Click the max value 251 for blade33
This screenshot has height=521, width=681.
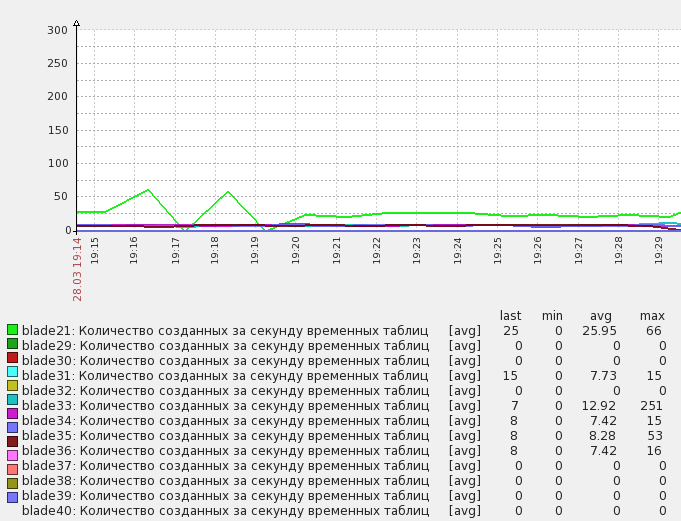point(651,406)
